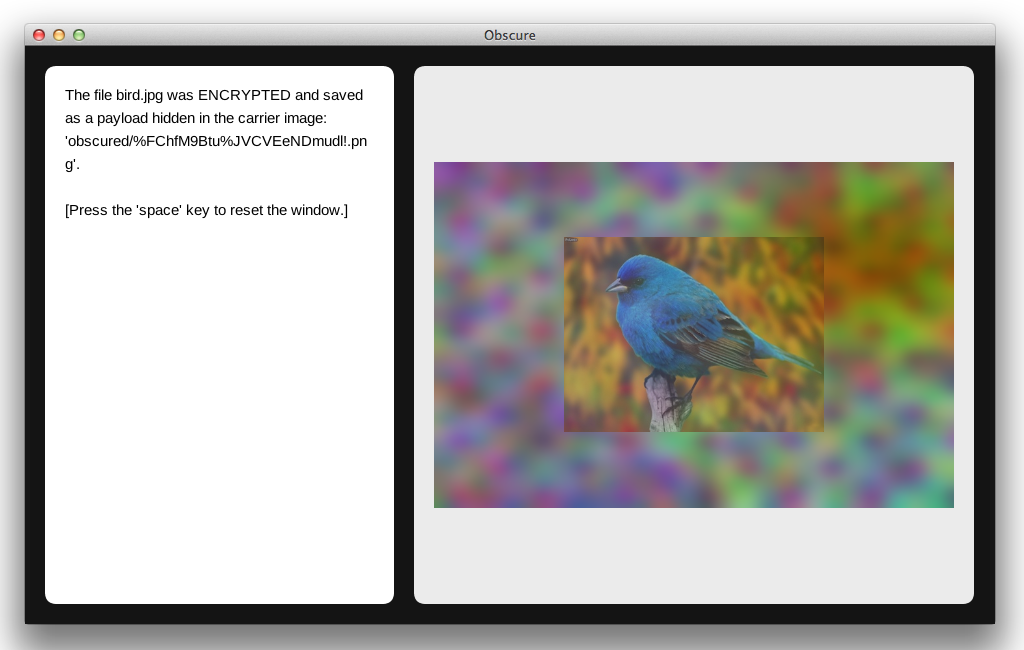1024x650 pixels.
Task: Click the carrier path 'obscured/%FChfM9Btu%JVCVEeNDmudl!.png'
Action: [x=216, y=152]
